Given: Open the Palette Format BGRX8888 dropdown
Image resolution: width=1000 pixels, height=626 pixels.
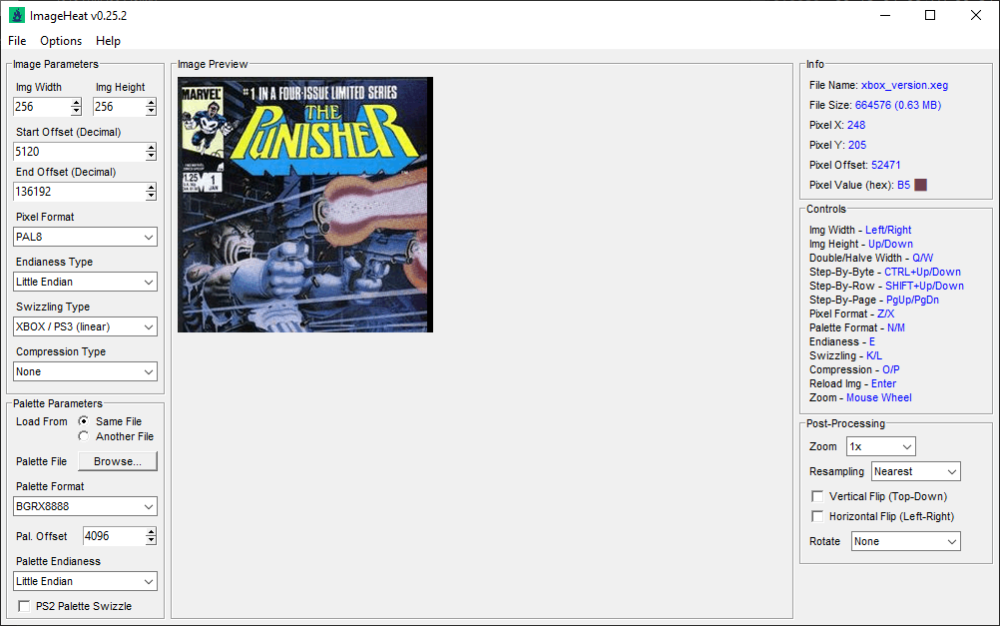Looking at the screenshot, I should coord(85,507).
